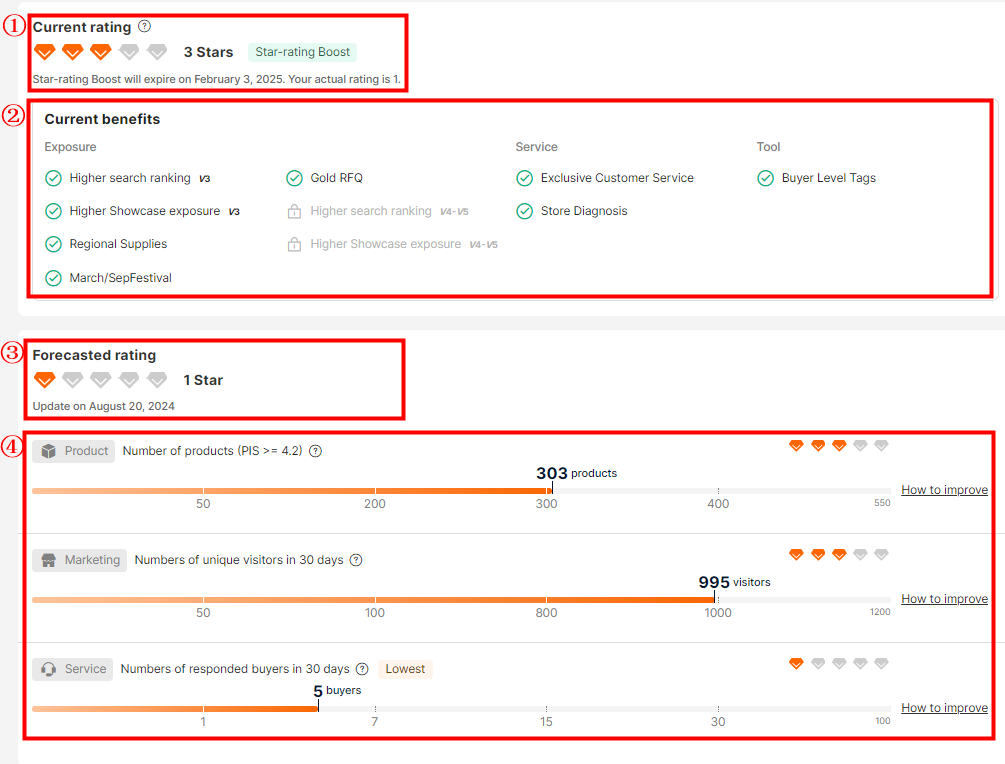
Task: Click the 303 products progress bar marker
Action: 552,489
